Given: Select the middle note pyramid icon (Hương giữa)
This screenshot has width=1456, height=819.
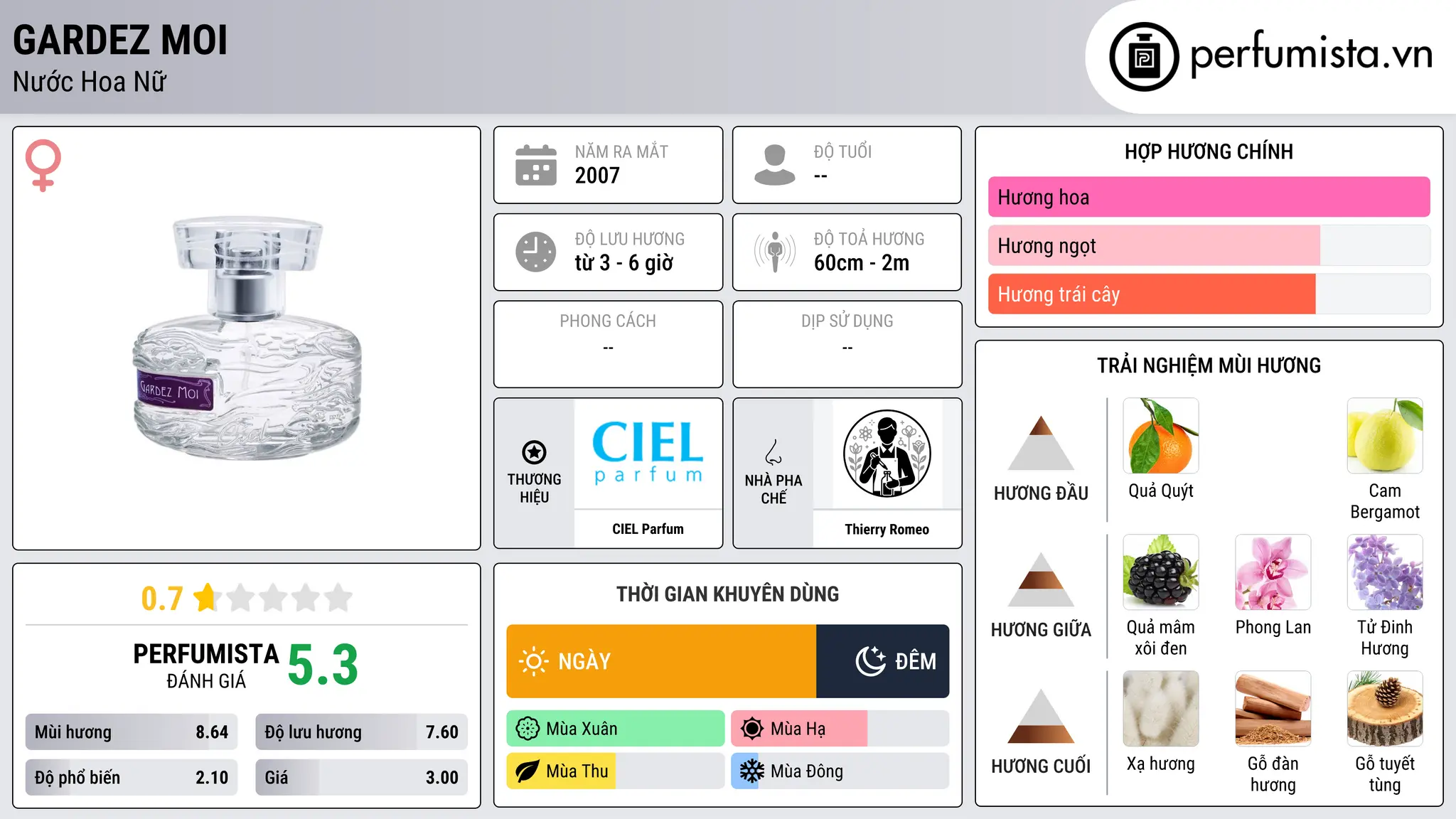Looking at the screenshot, I should pos(1041,579).
